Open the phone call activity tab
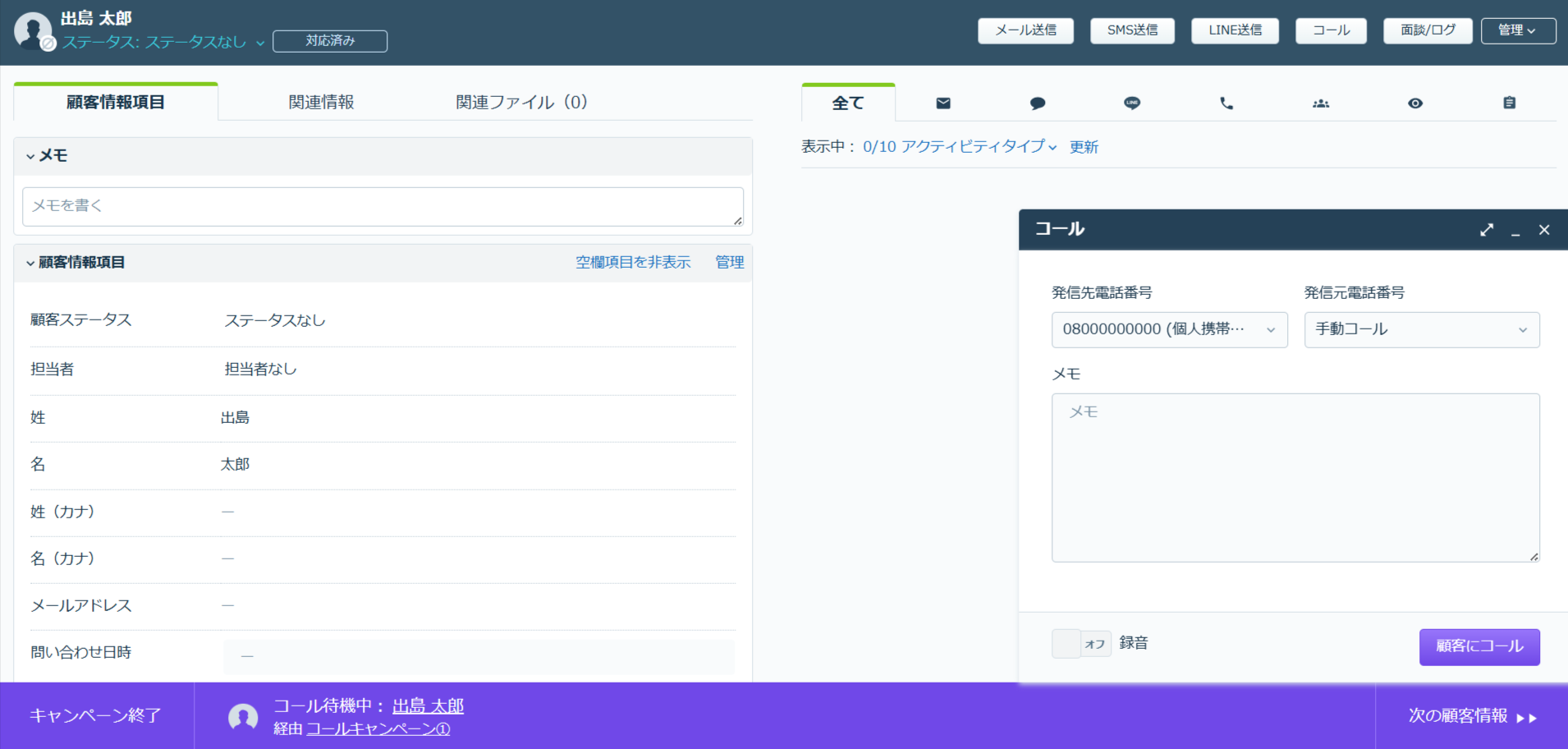The image size is (1568, 749). pos(1226,103)
